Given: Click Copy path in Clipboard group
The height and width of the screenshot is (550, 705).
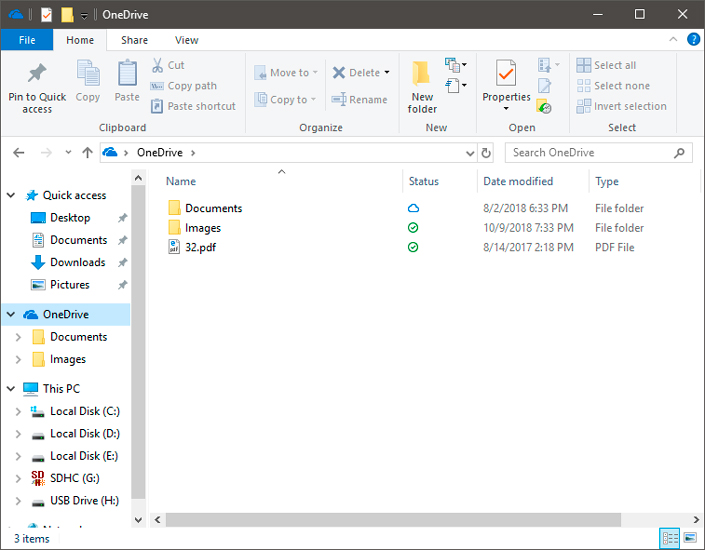Looking at the screenshot, I should tap(183, 85).
